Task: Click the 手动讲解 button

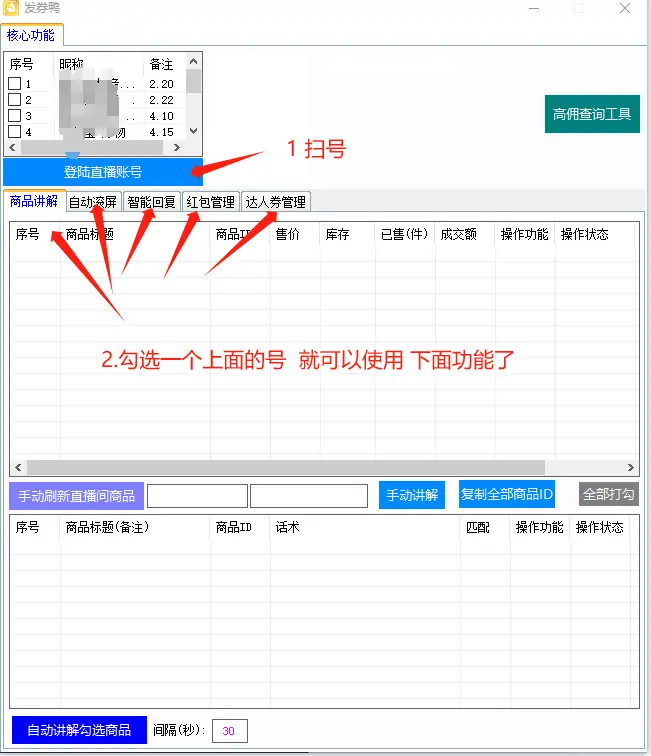Action: pos(412,495)
